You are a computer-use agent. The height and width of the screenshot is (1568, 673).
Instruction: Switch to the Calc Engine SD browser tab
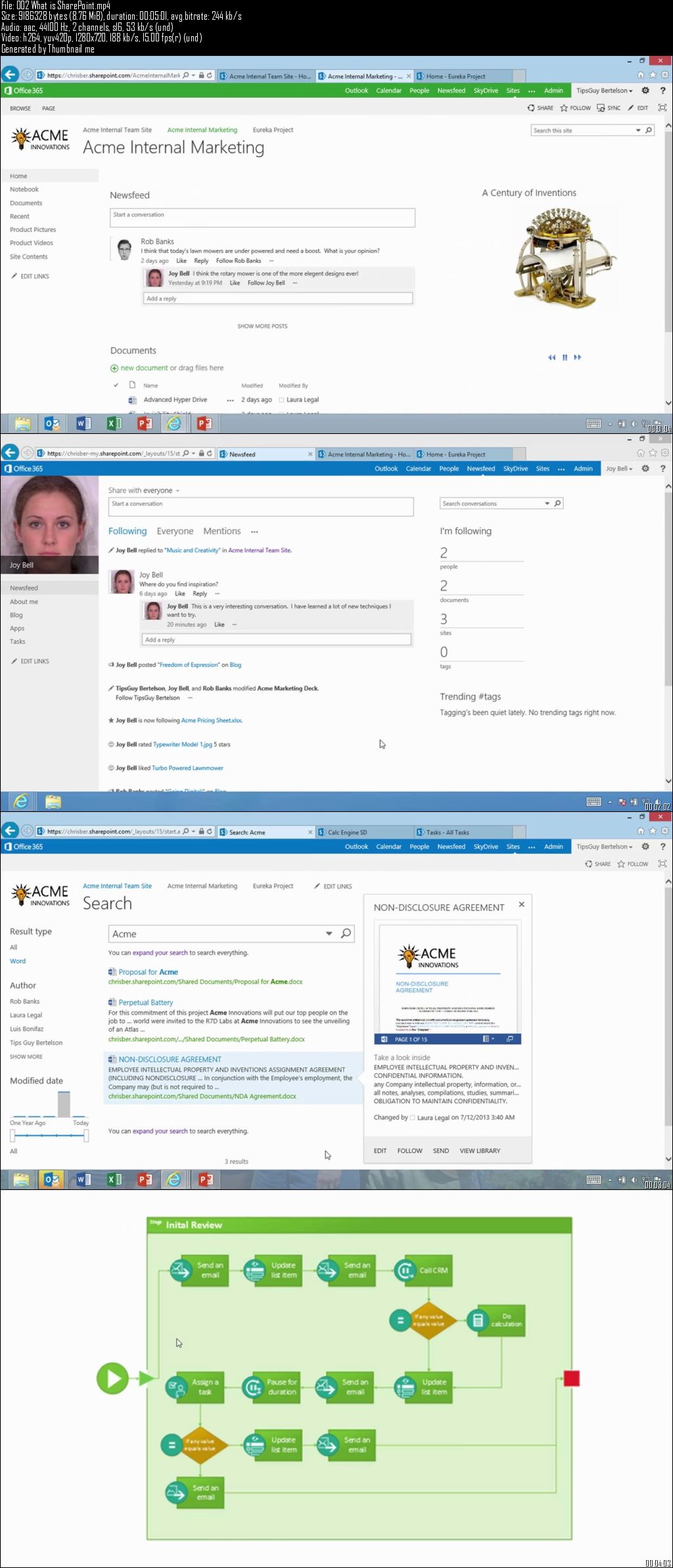click(365, 832)
